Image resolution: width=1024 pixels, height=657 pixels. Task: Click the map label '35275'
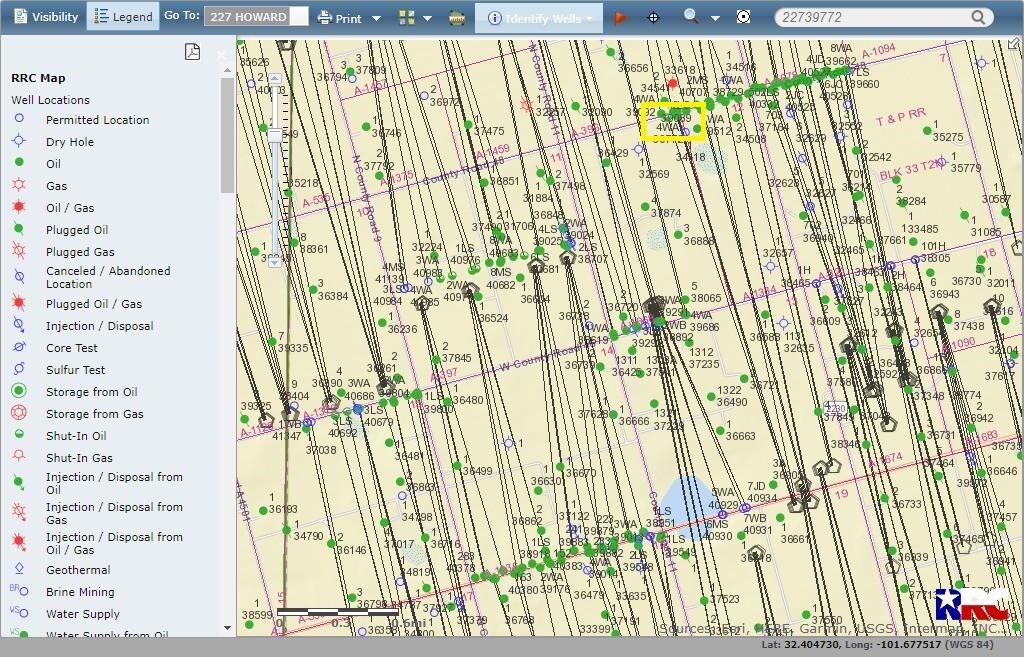[x=948, y=137]
